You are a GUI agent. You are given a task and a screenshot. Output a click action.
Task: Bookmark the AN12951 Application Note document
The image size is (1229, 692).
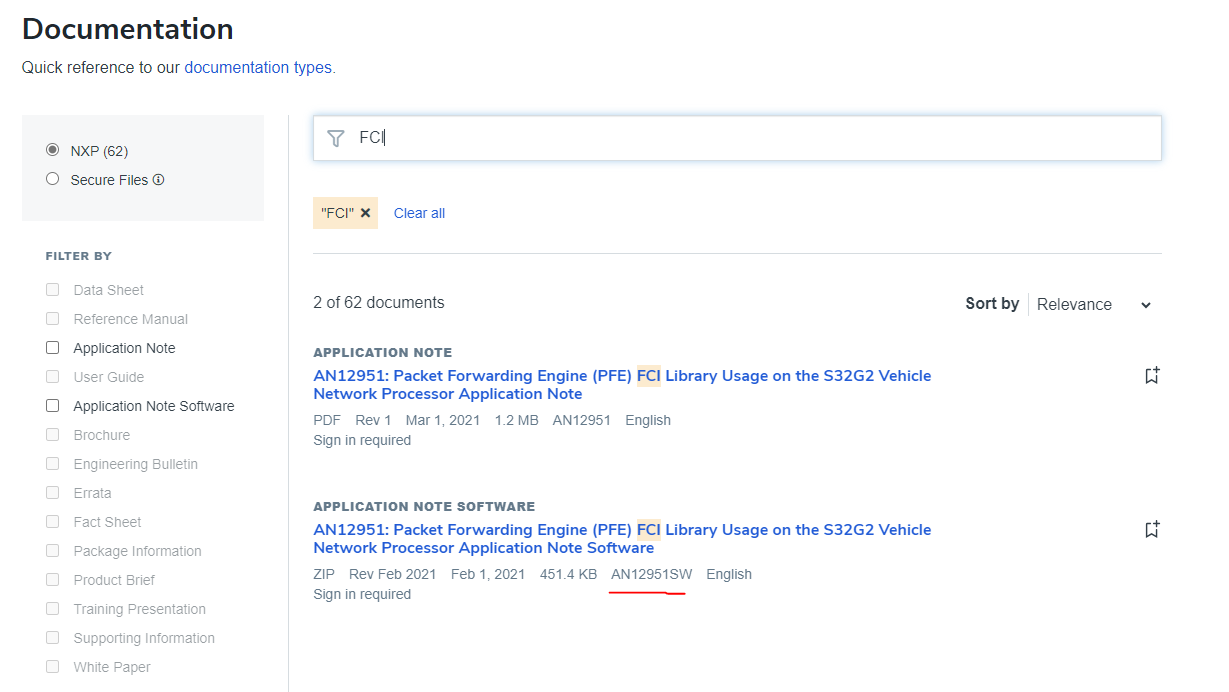pyautogui.click(x=1152, y=376)
